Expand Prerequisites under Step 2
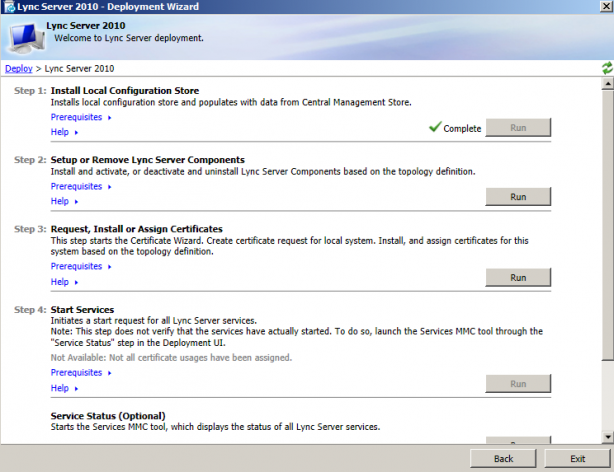614x472 pixels. point(81,186)
